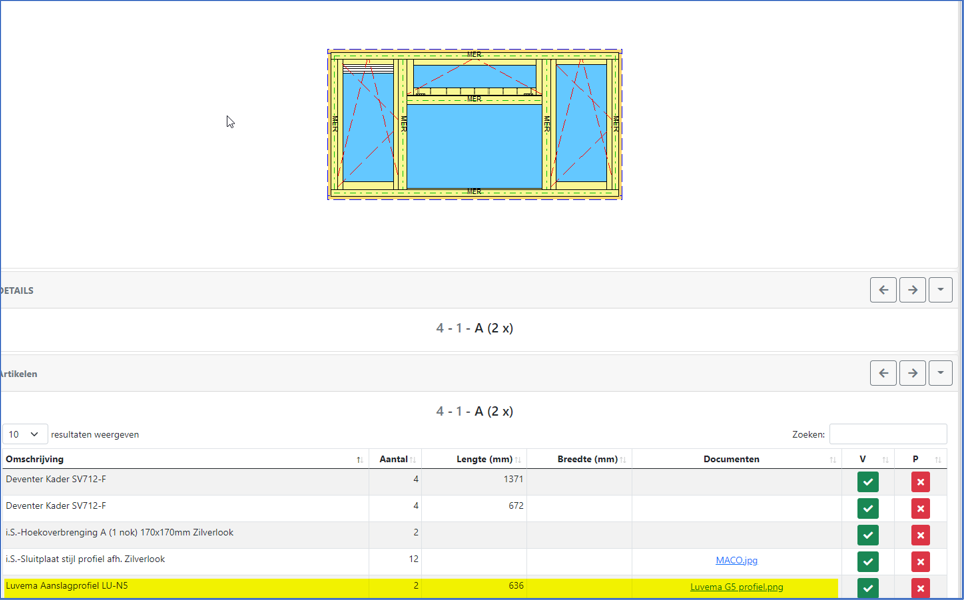
Task: Click red X for first Deventer Kader row
Action: 920,482
